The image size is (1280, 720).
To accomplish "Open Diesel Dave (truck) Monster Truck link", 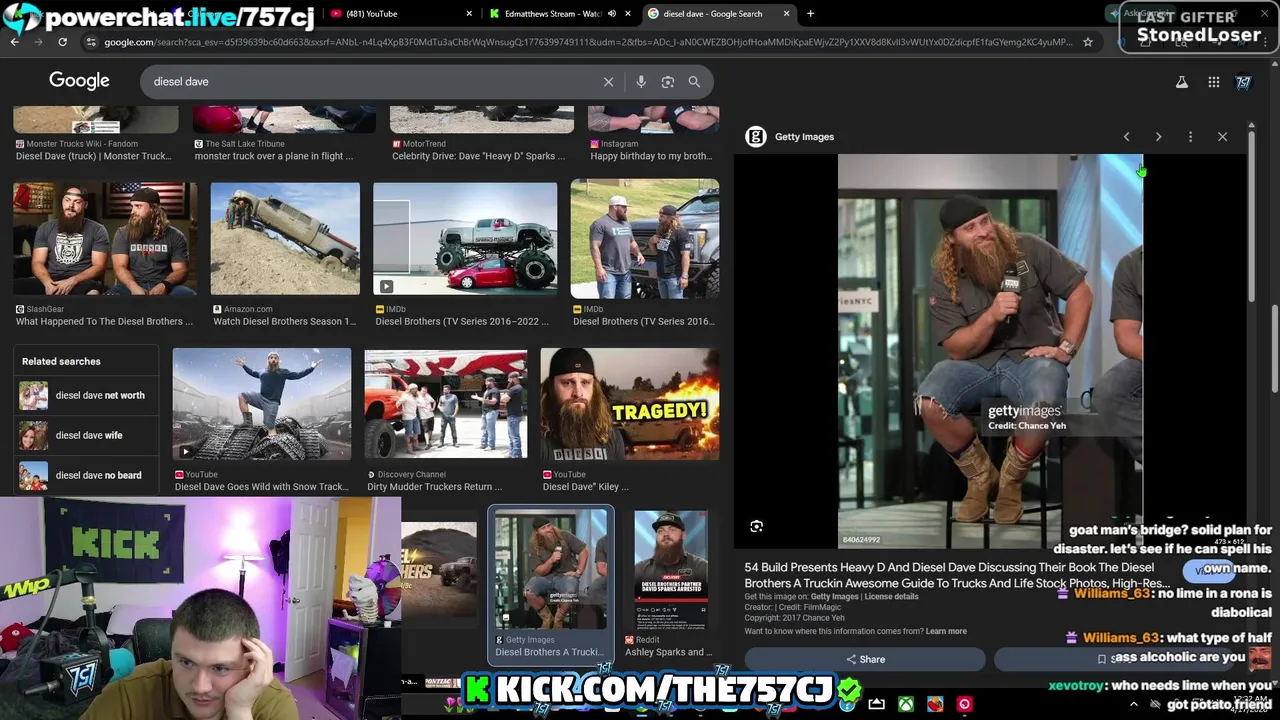I will click(x=93, y=156).
